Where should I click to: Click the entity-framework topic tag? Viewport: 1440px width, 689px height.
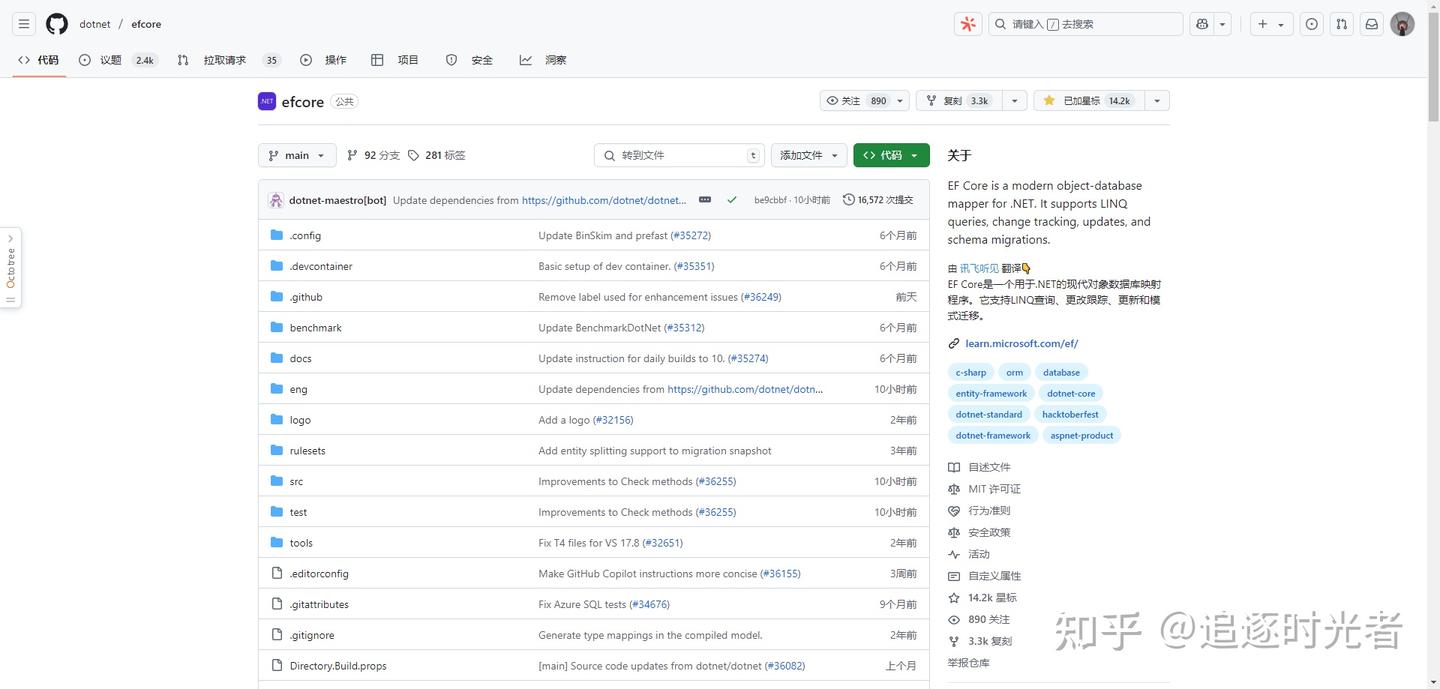point(991,393)
